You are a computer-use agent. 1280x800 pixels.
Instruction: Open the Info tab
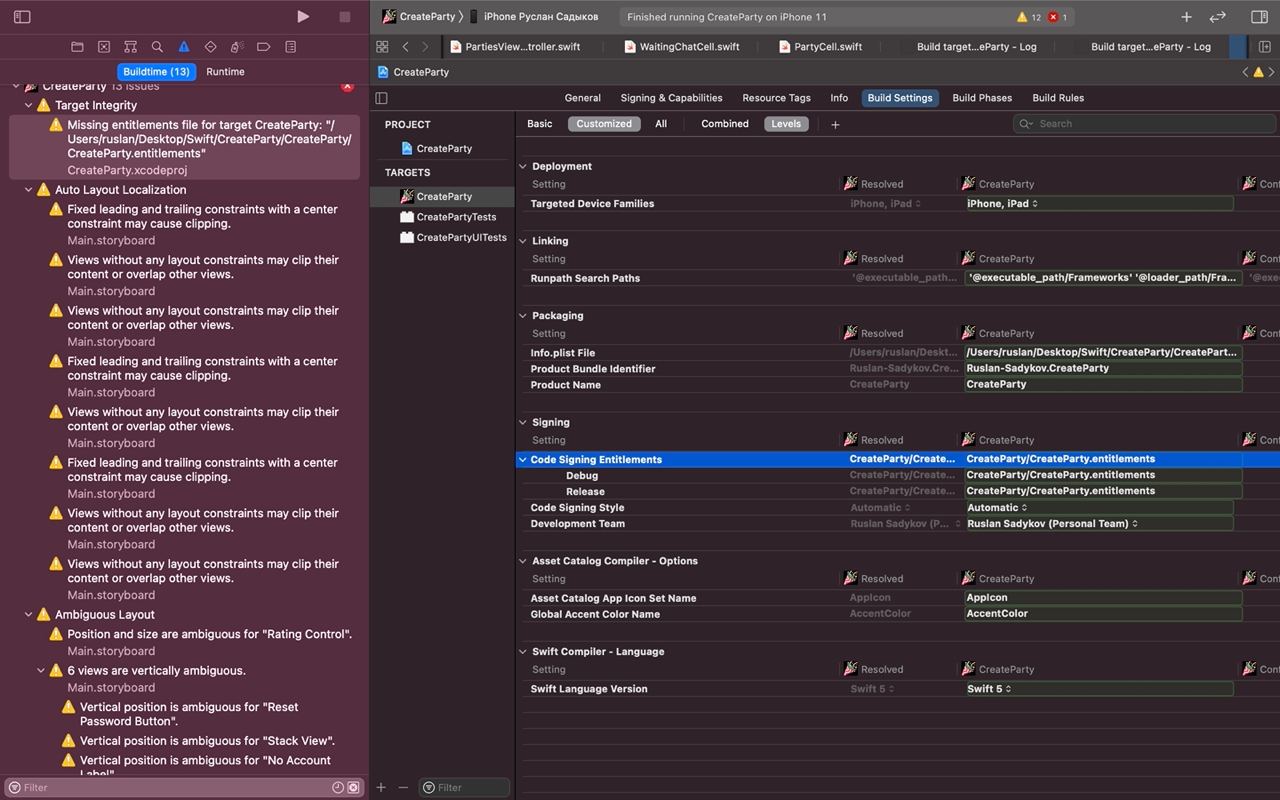[839, 98]
